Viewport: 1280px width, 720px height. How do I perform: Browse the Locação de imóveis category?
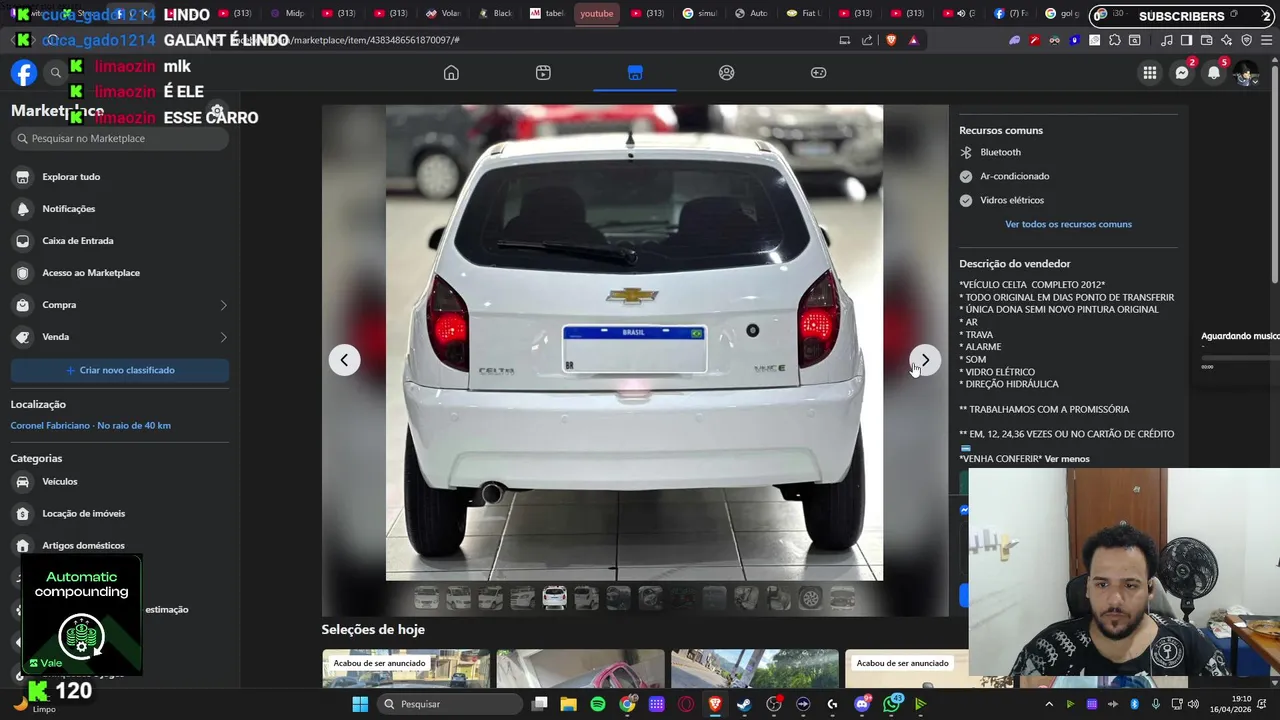120,514
